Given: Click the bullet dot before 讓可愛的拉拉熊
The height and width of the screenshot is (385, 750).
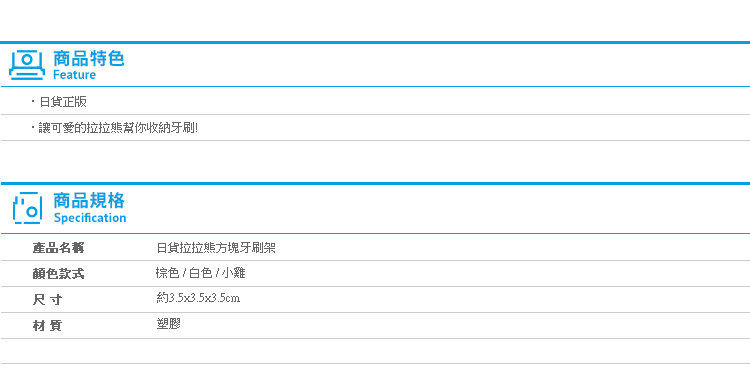Looking at the screenshot, I should click(x=33, y=128).
